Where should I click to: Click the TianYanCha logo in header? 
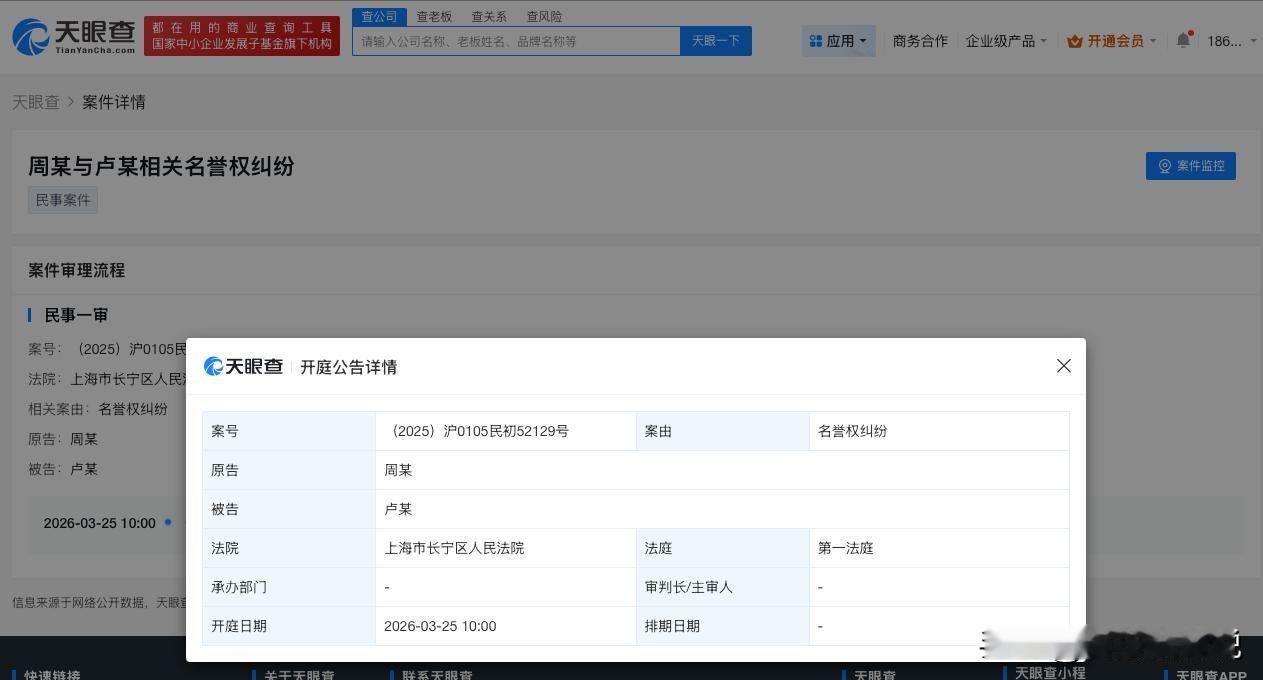pos(75,36)
